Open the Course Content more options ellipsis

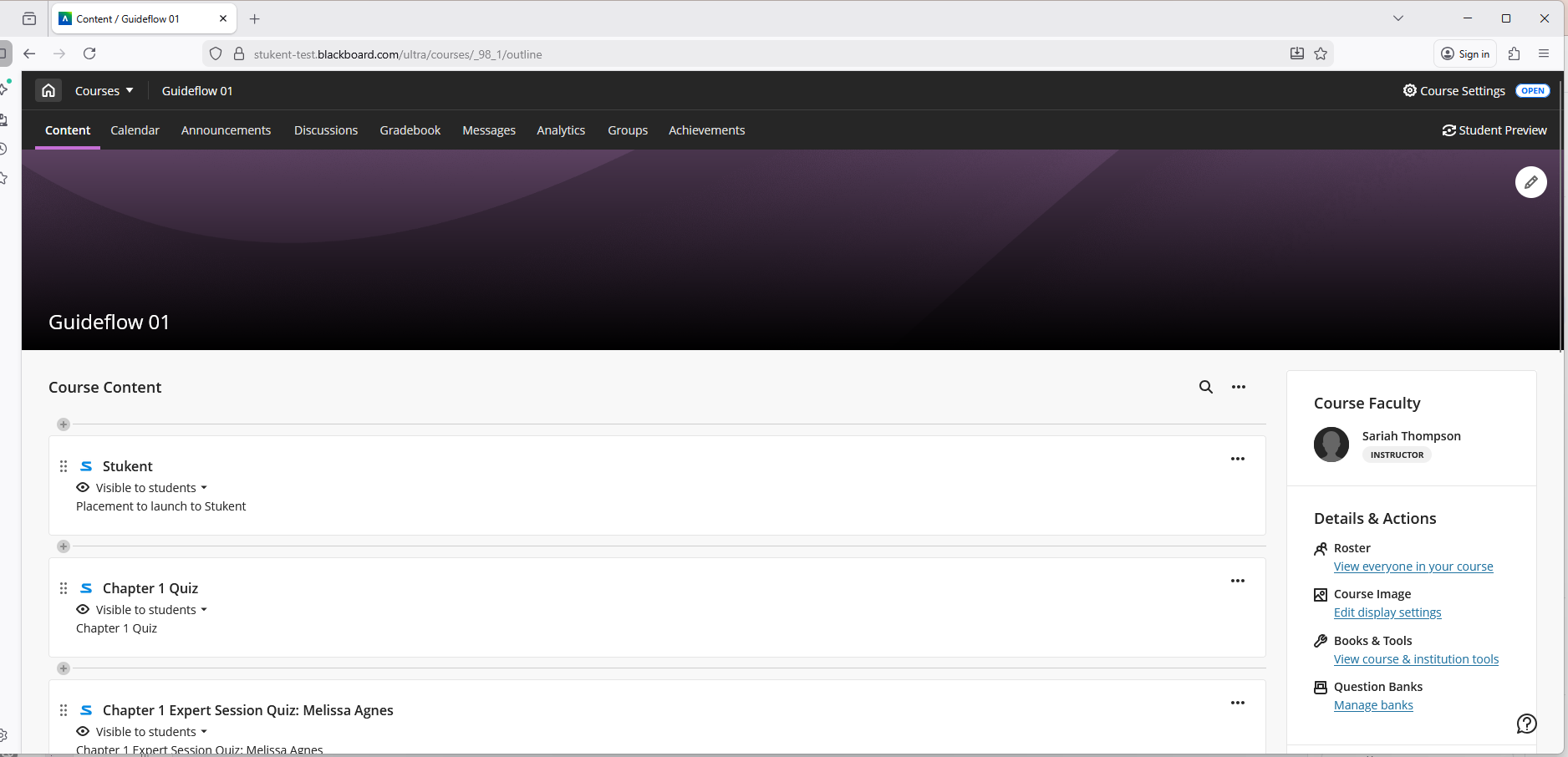point(1238,387)
